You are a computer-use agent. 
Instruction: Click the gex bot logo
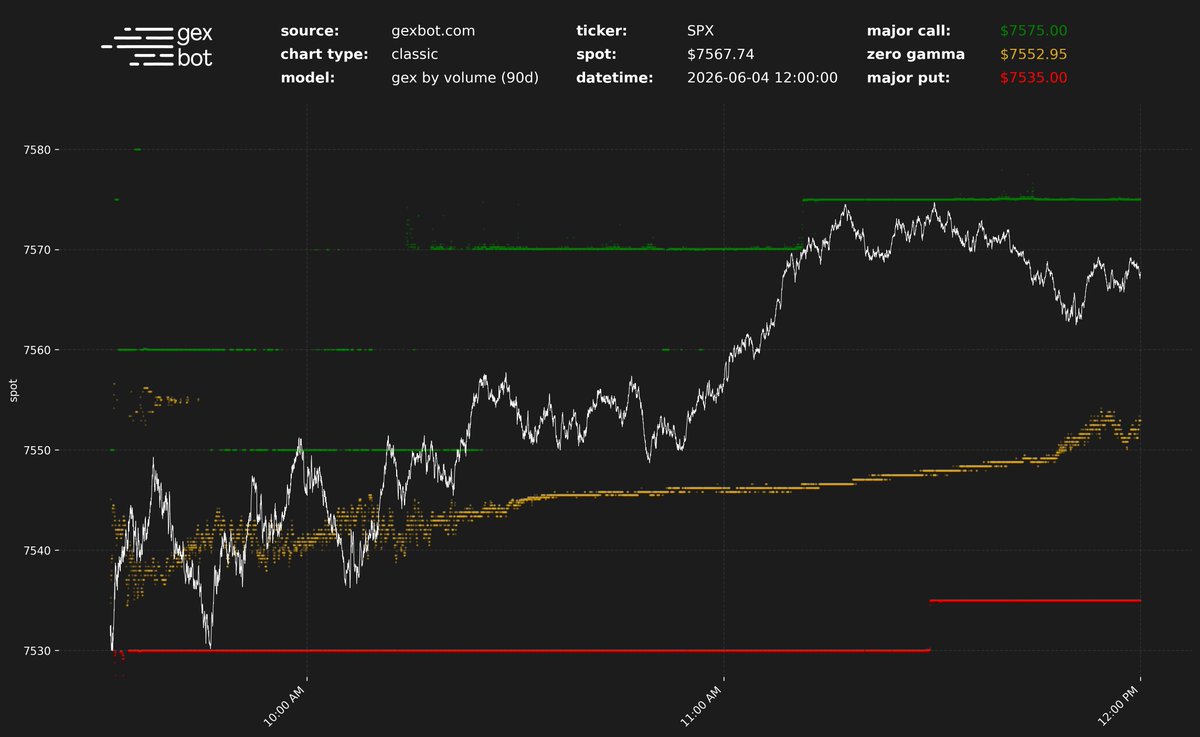pyautogui.click(x=157, y=47)
